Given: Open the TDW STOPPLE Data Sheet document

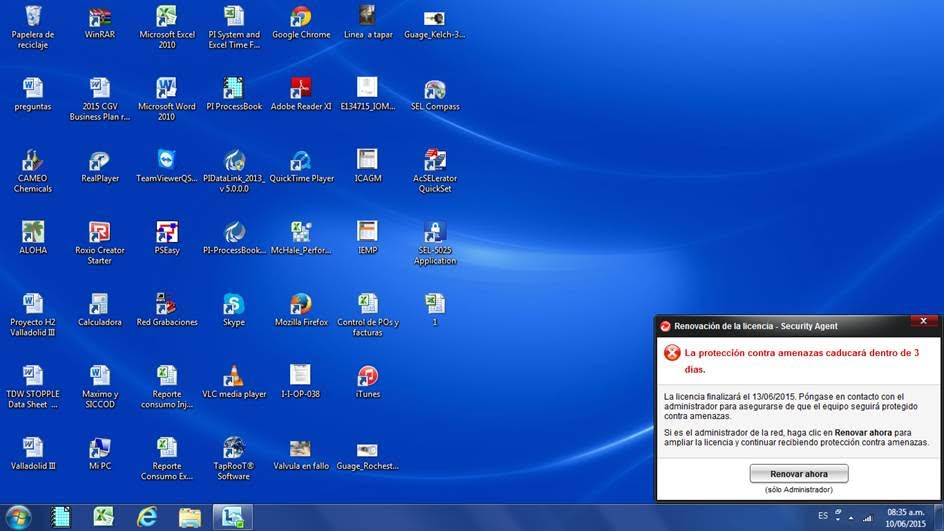Looking at the screenshot, I should pyautogui.click(x=33, y=386).
